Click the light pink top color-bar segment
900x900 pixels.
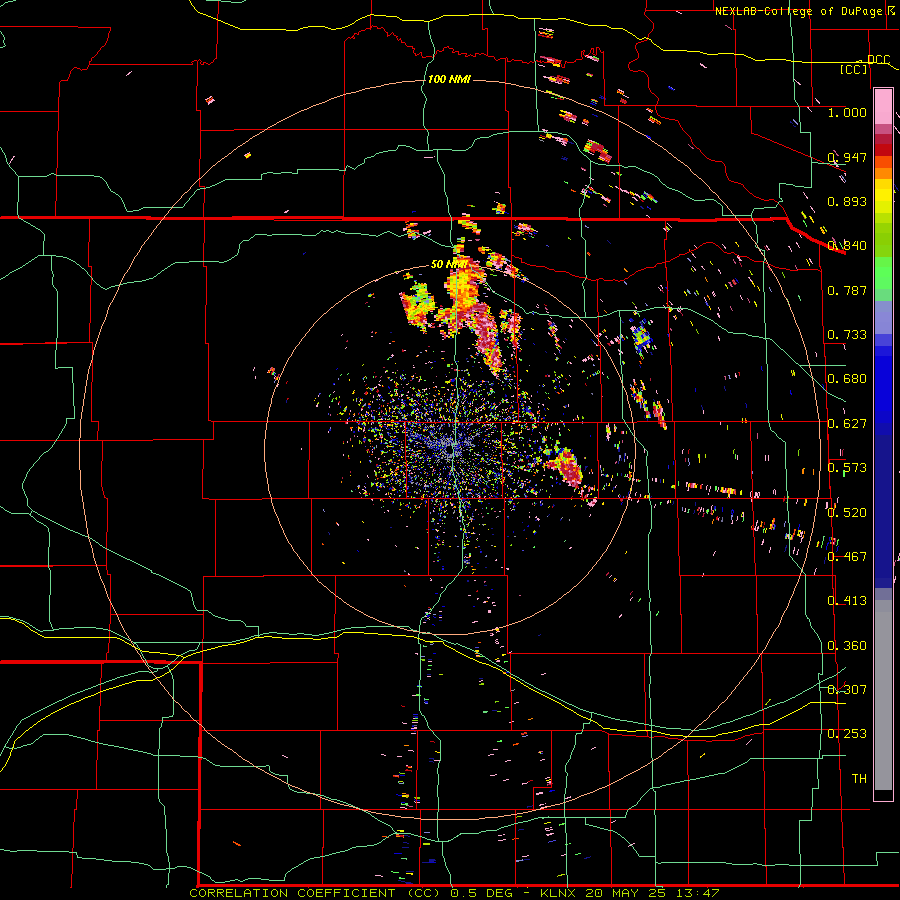(x=883, y=107)
